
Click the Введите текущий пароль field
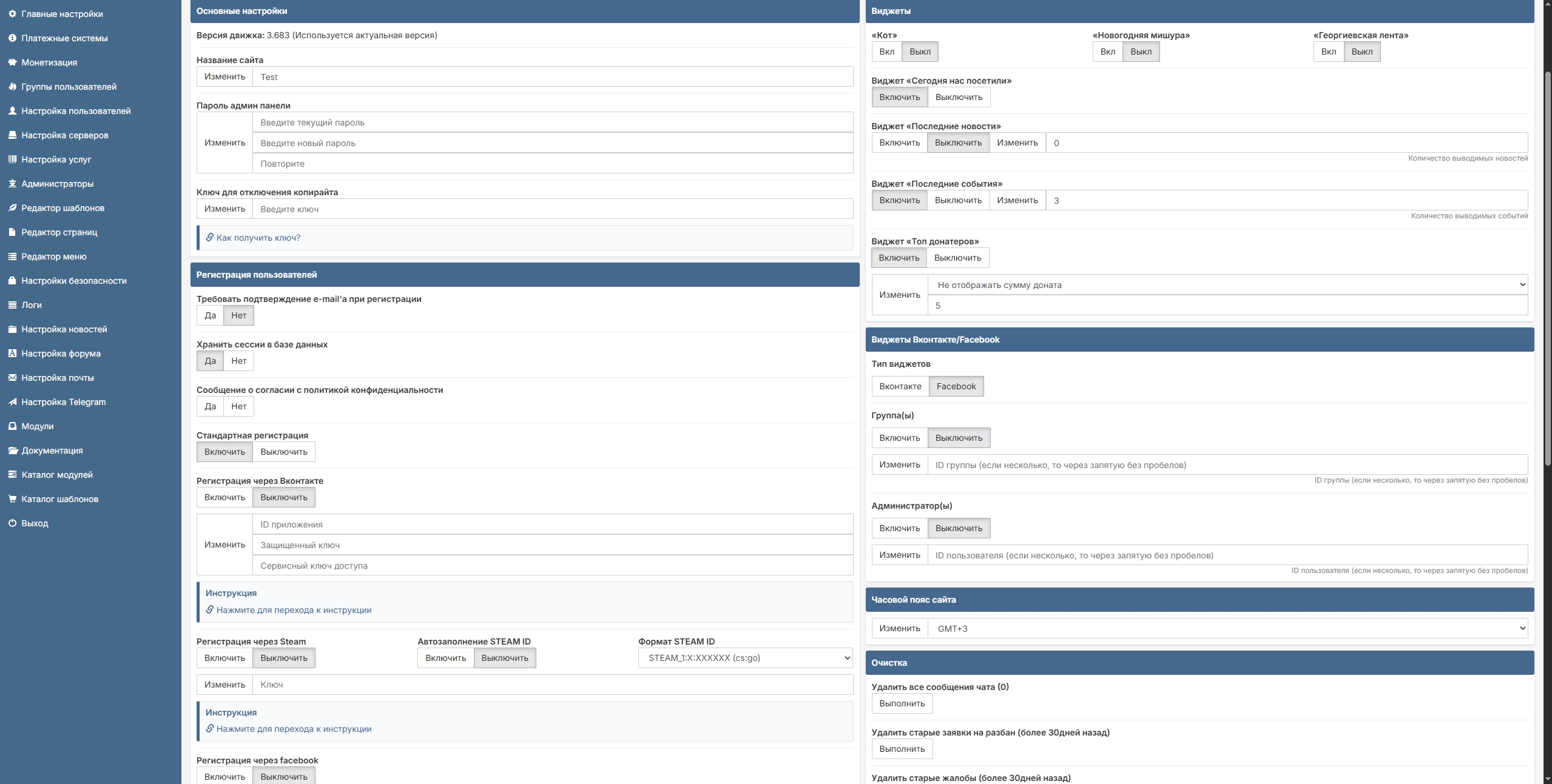(x=553, y=122)
